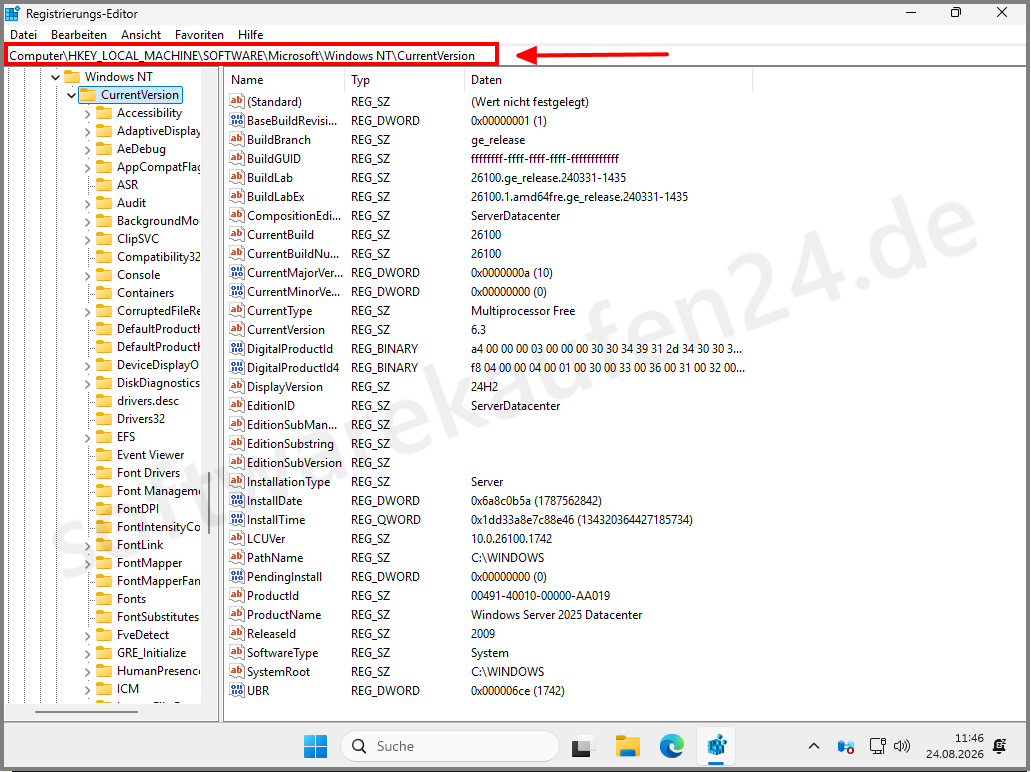
Task: Launch Microsoft Edge from the taskbar
Action: (x=671, y=746)
